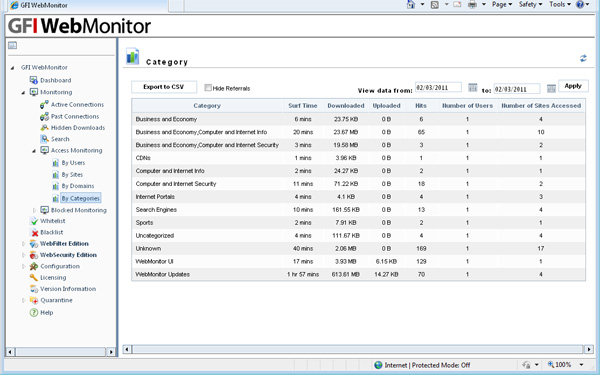
Task: Expand the WebSecurity Edition node
Action: point(23,255)
